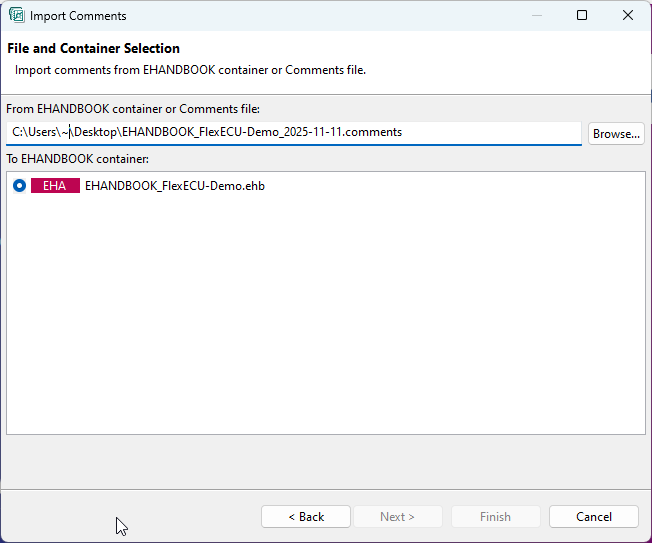Maximize the Import Comments window
652x543 pixels.
582,15
